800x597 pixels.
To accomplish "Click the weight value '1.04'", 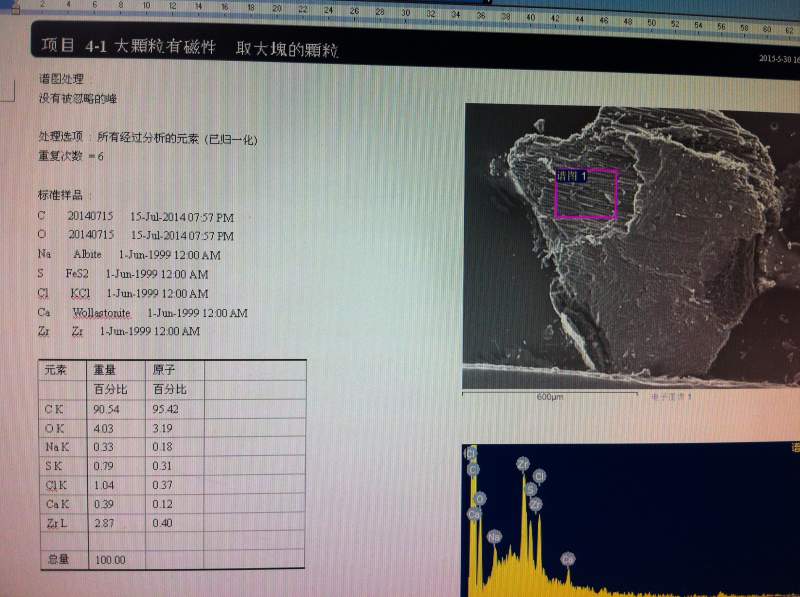I will pyautogui.click(x=104, y=485).
